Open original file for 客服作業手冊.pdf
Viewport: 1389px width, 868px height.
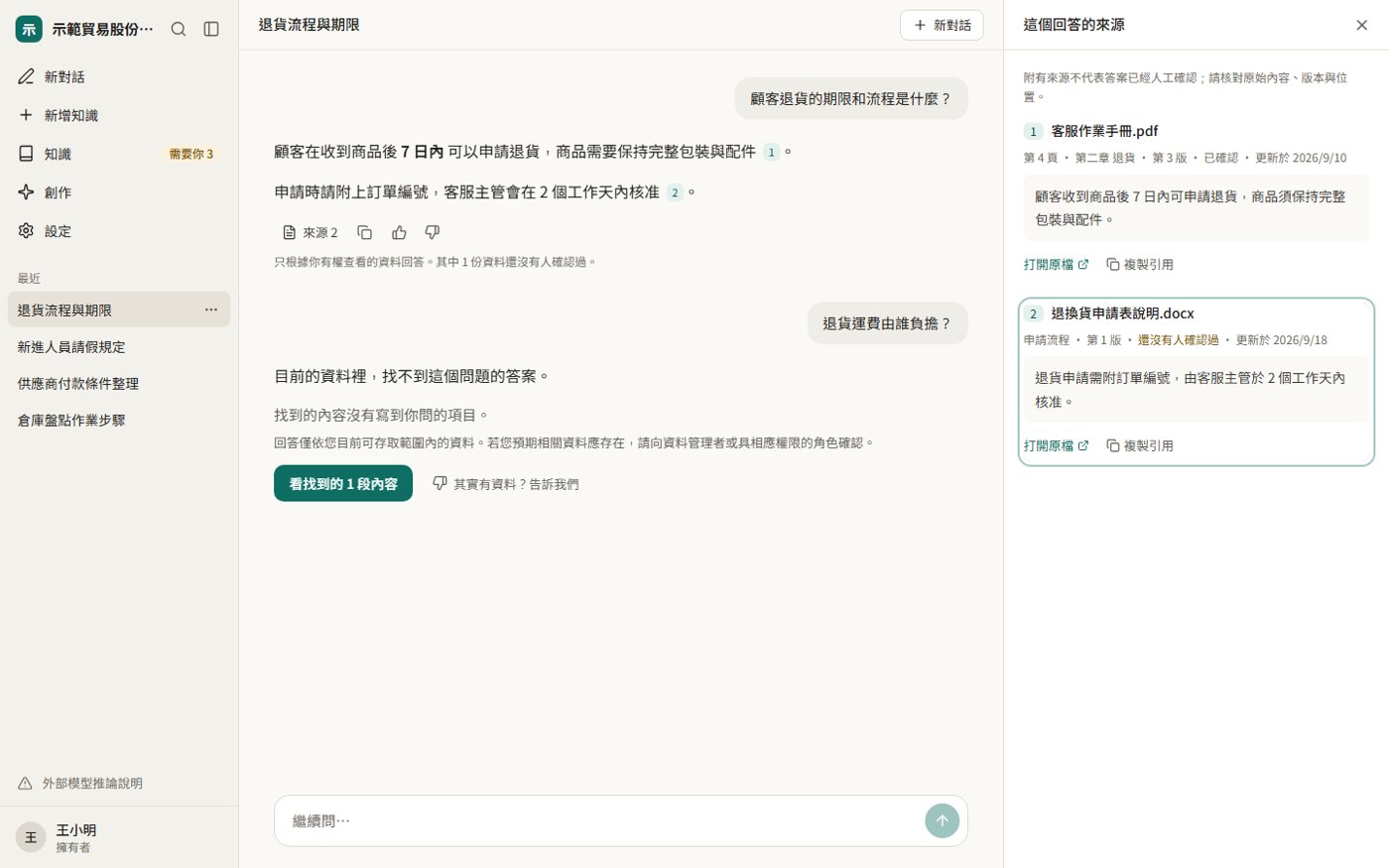pos(1056,265)
